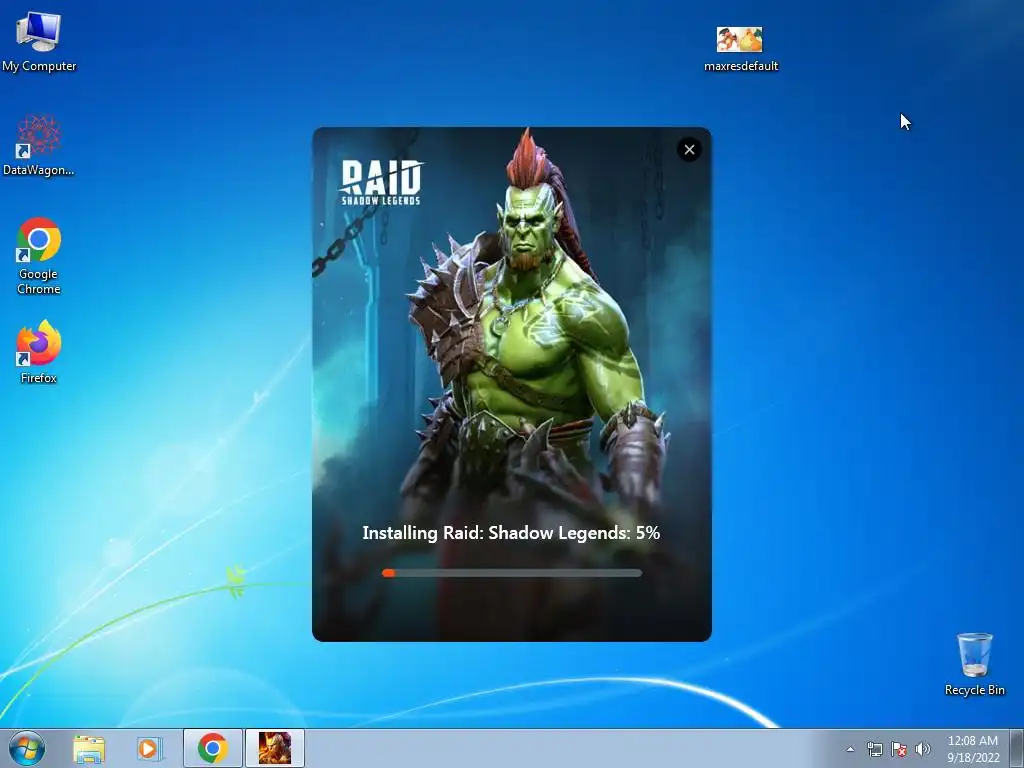Viewport: 1024px width, 768px height.
Task: Select the Firefox desktop shortcut
Action: point(39,352)
